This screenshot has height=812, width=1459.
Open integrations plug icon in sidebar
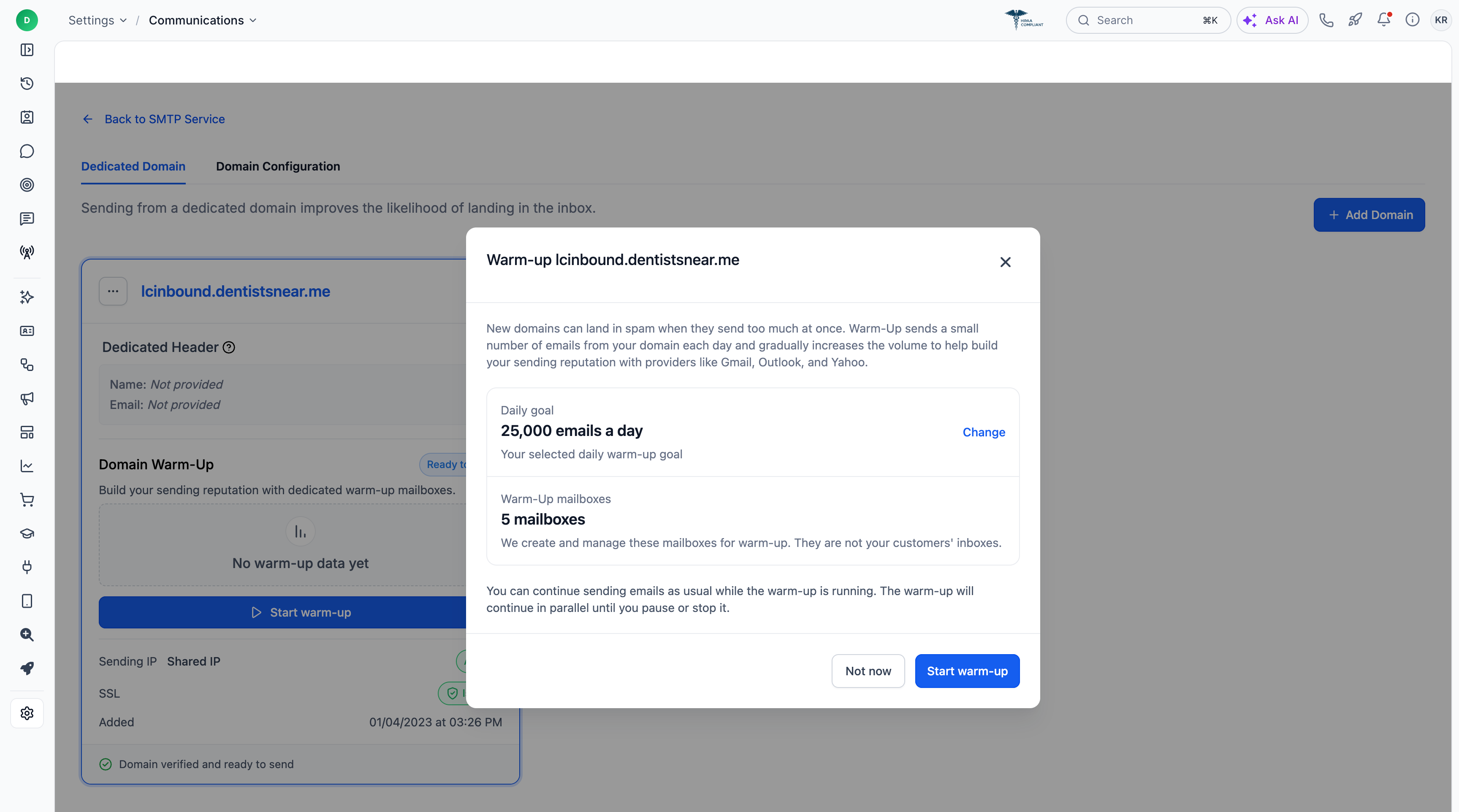pos(27,567)
